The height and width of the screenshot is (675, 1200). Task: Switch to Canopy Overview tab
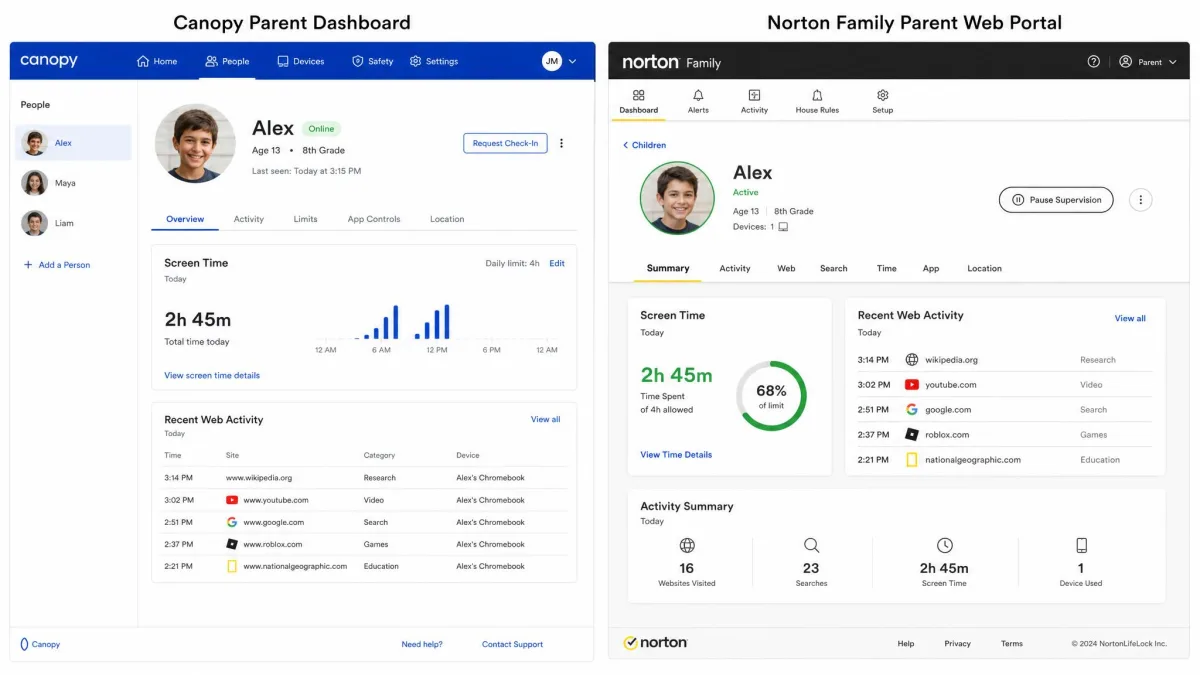click(x=185, y=219)
